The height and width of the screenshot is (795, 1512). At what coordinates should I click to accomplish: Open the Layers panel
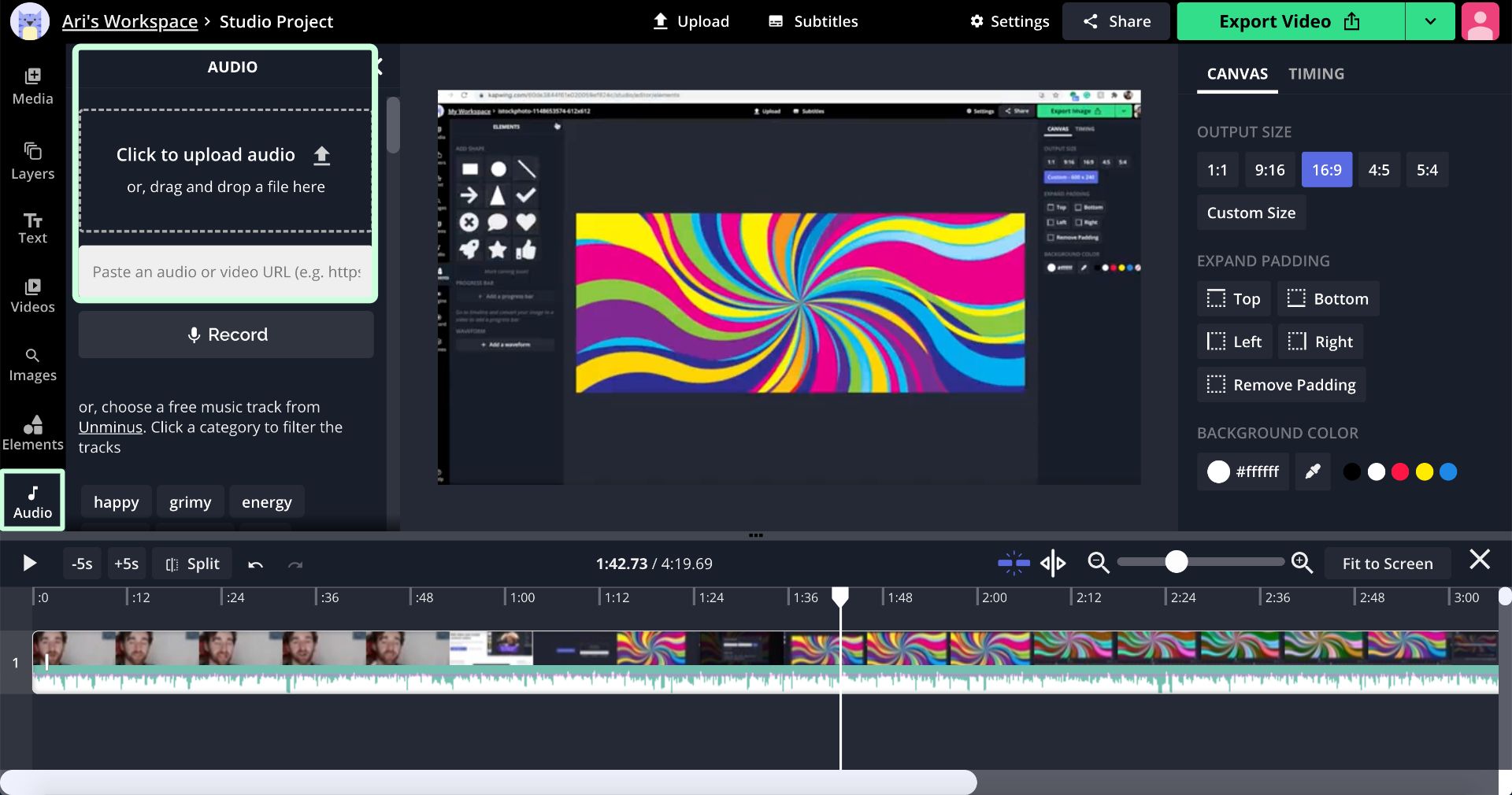32,161
